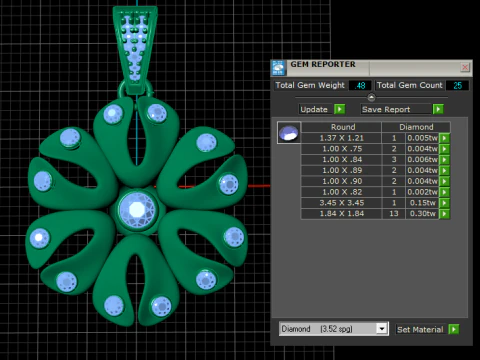Image resolution: width=480 pixels, height=360 pixels.
Task: Open the Diamond (3.52 spg) material dropdown
Action: (x=382, y=329)
